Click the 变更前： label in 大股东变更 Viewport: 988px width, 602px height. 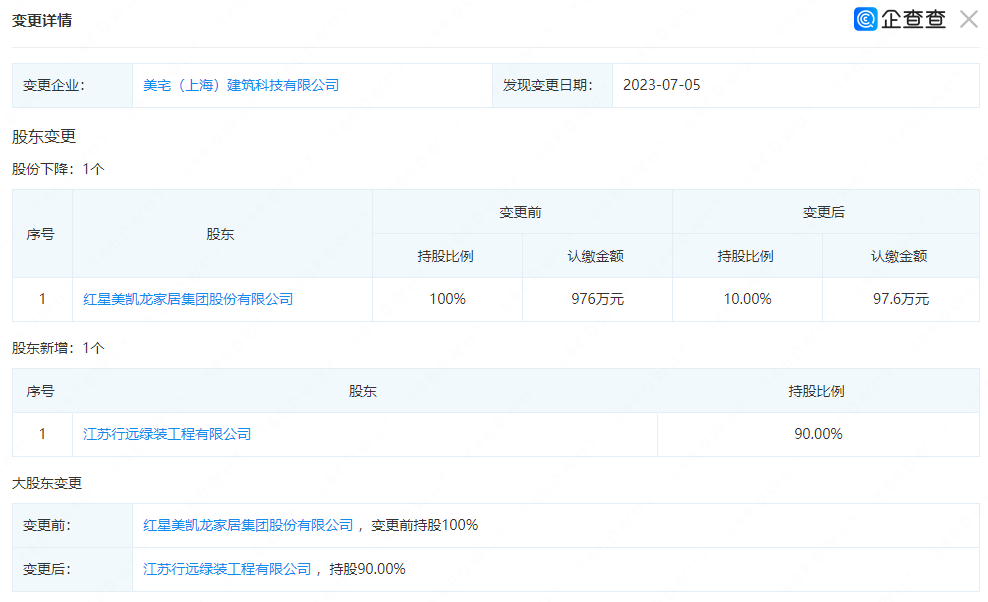(x=47, y=525)
